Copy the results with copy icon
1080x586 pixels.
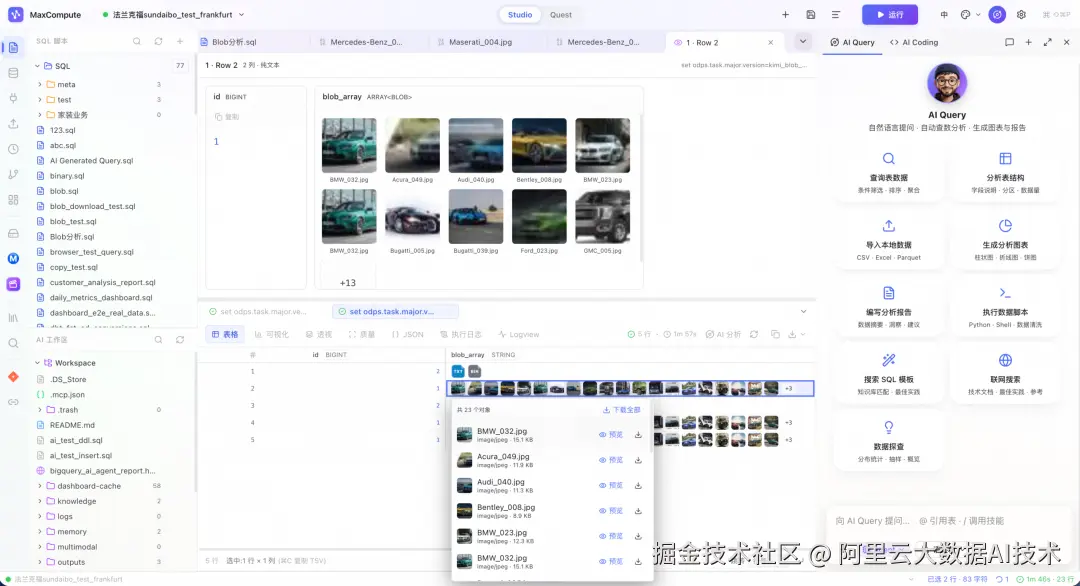775,334
